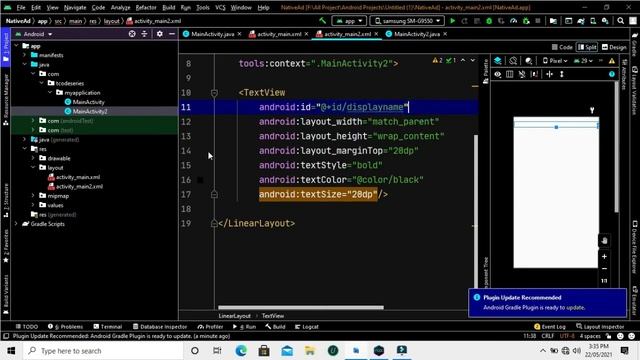Close the activity_main2.xml tab
Image resolution: width=640 pixels, height=360 pixels.
[x=376, y=34]
